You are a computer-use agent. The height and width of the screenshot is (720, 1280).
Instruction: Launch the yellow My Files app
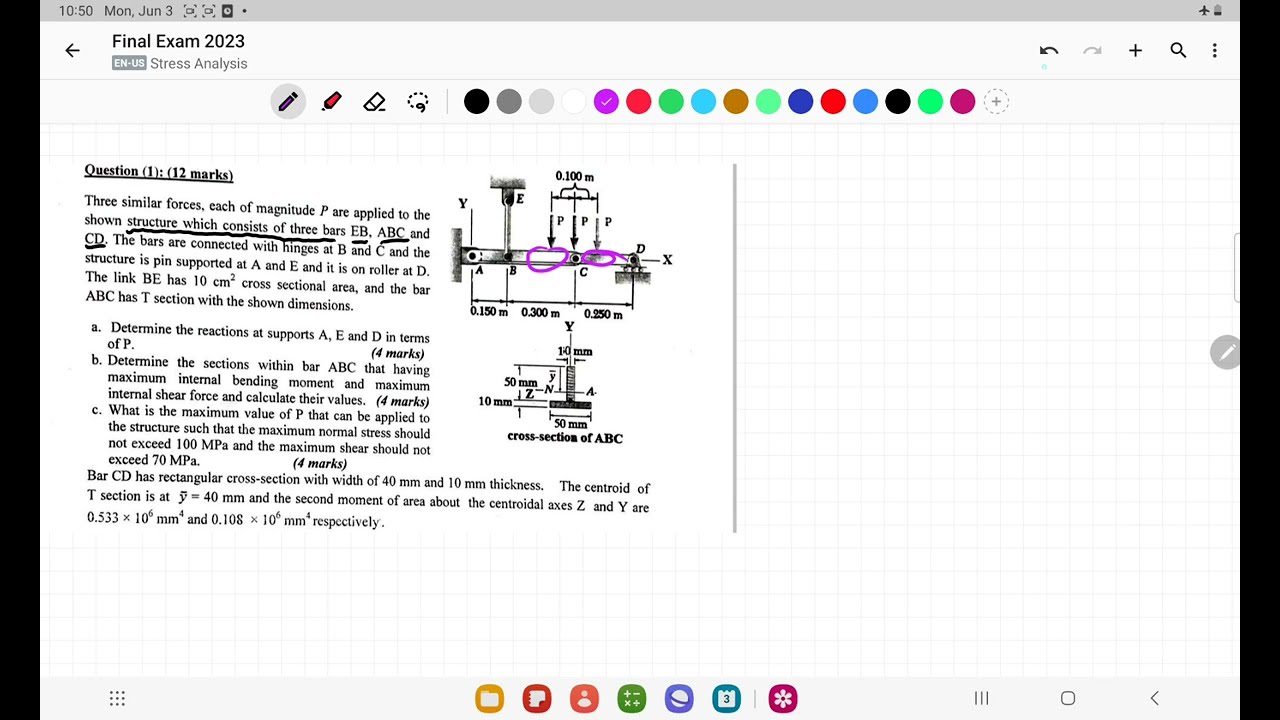tap(490, 699)
